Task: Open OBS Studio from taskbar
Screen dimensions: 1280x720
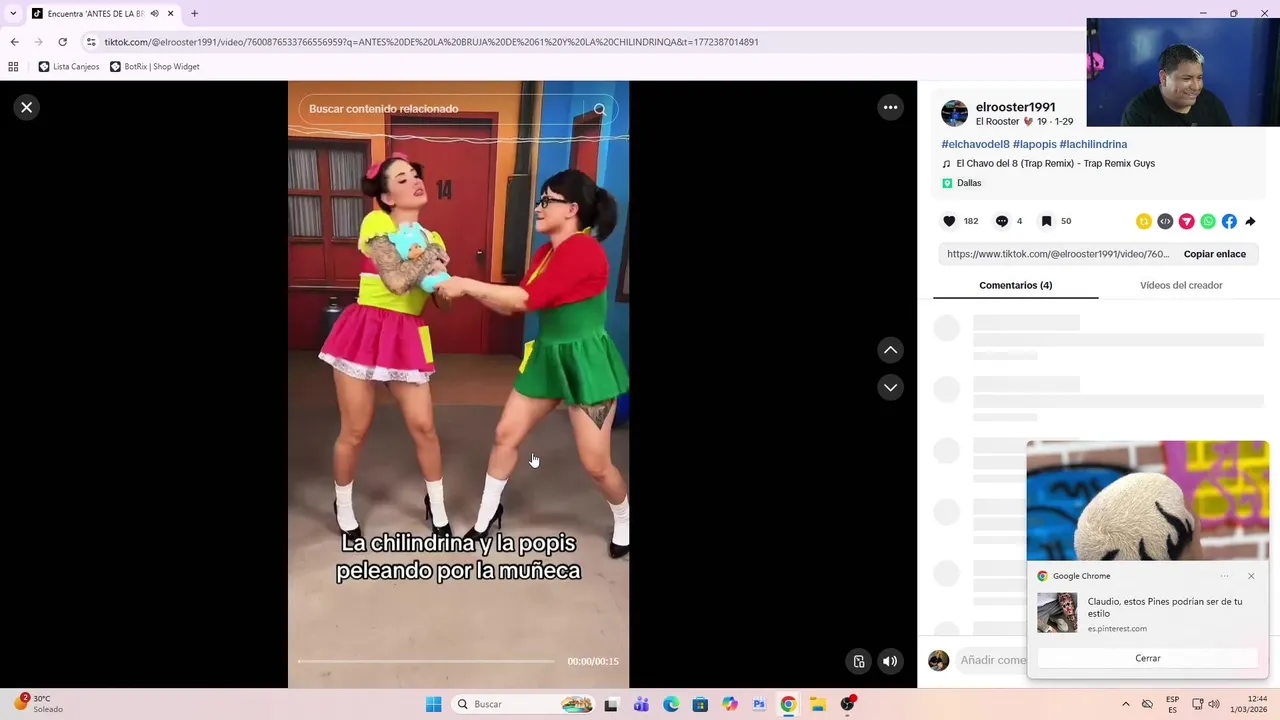Action: tap(847, 704)
